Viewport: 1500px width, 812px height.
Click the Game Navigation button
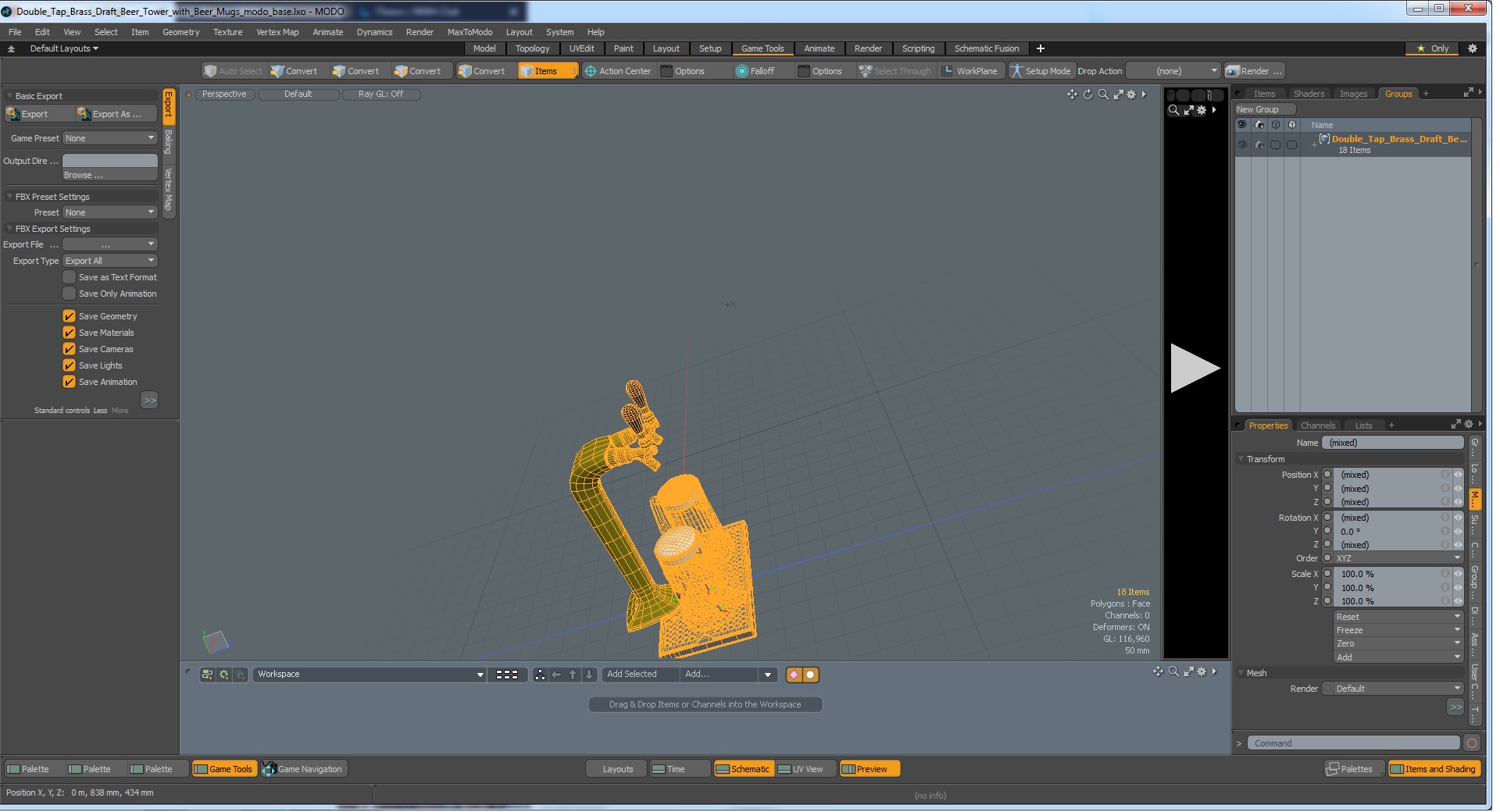[302, 769]
